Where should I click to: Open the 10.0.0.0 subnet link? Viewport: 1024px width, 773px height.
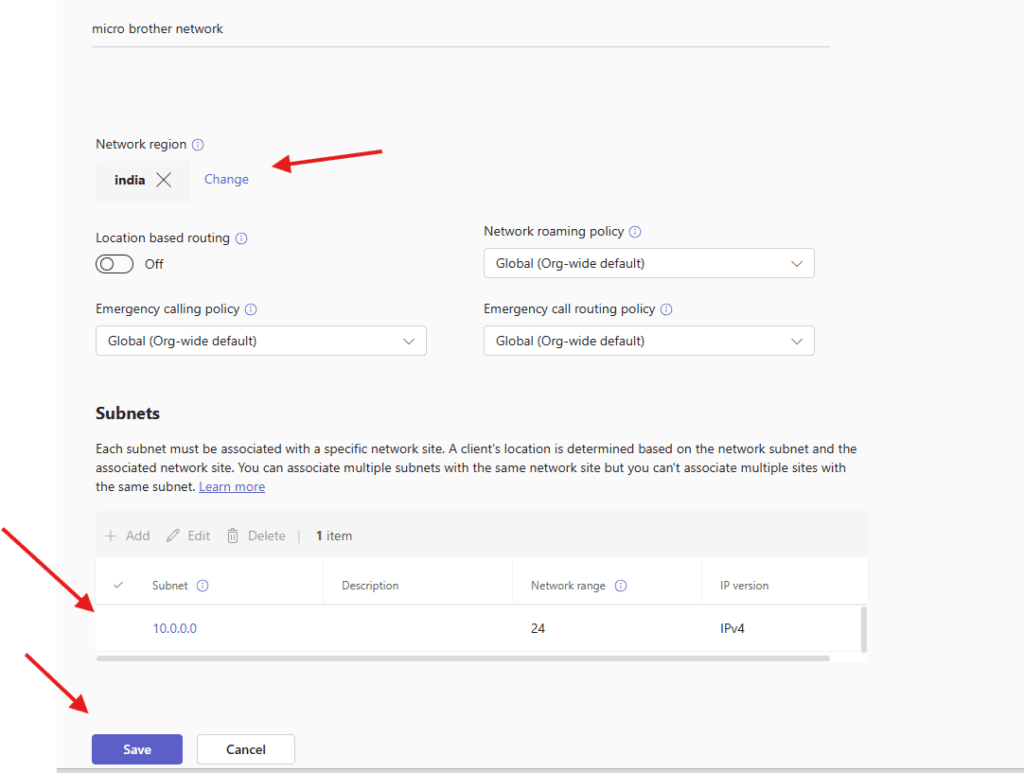click(x=175, y=629)
